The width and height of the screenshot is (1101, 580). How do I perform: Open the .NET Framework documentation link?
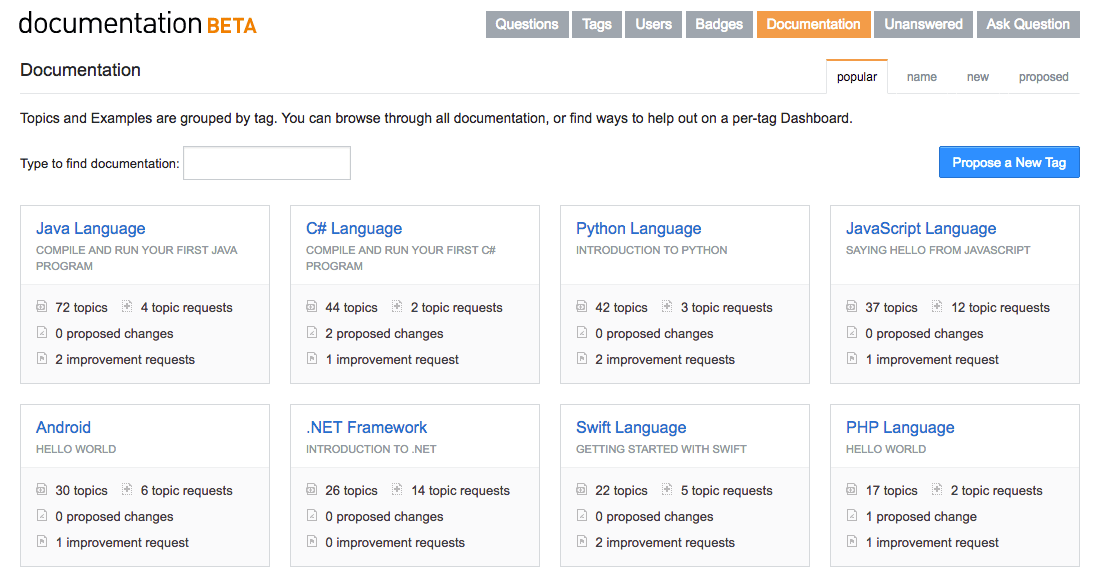(x=367, y=427)
